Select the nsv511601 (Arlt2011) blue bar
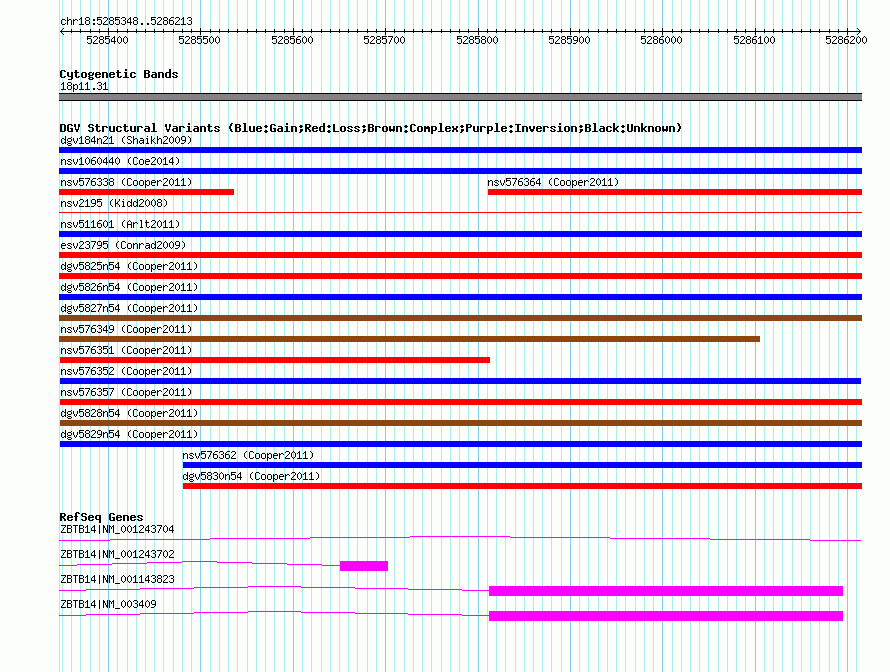Image resolution: width=890 pixels, height=672 pixels. coord(460,234)
